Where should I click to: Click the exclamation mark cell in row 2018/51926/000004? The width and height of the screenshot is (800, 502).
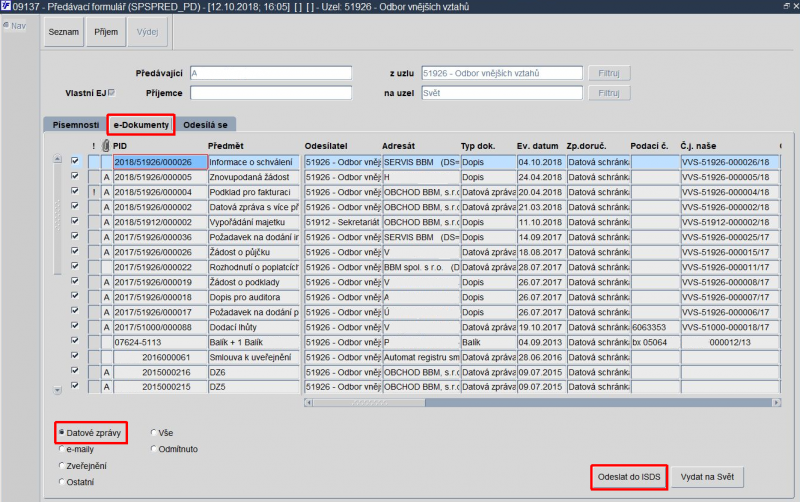(x=94, y=192)
